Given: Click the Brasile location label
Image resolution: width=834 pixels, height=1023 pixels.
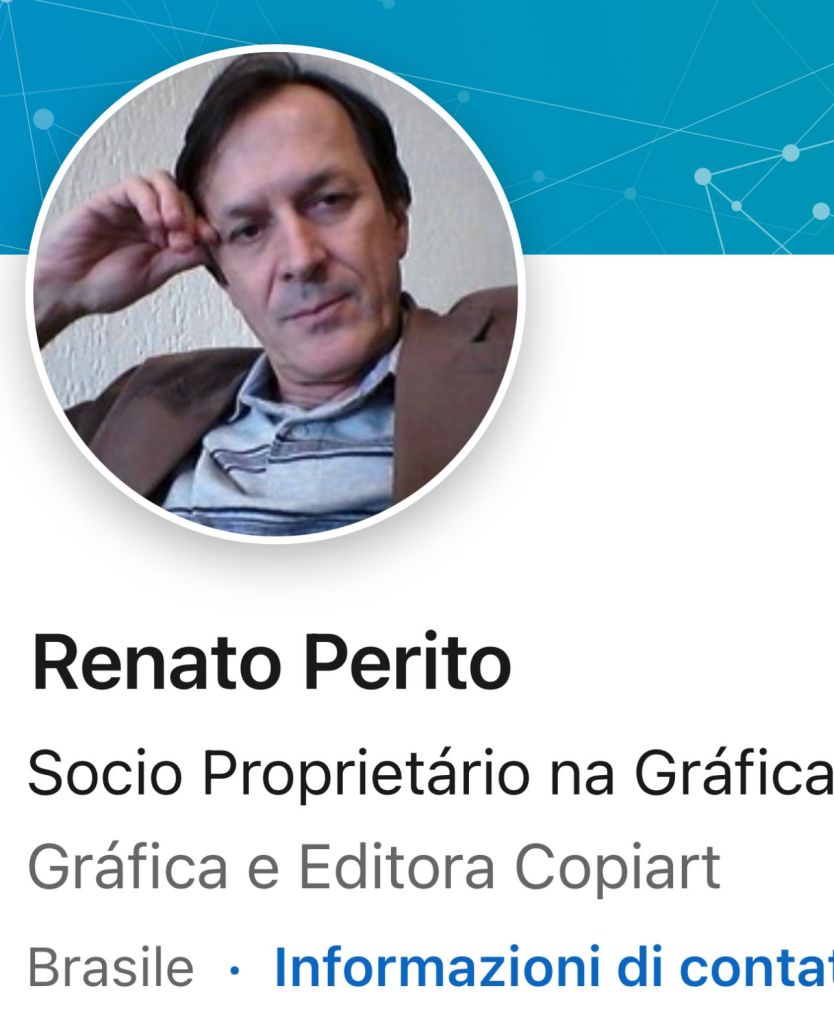Looking at the screenshot, I should (111, 967).
